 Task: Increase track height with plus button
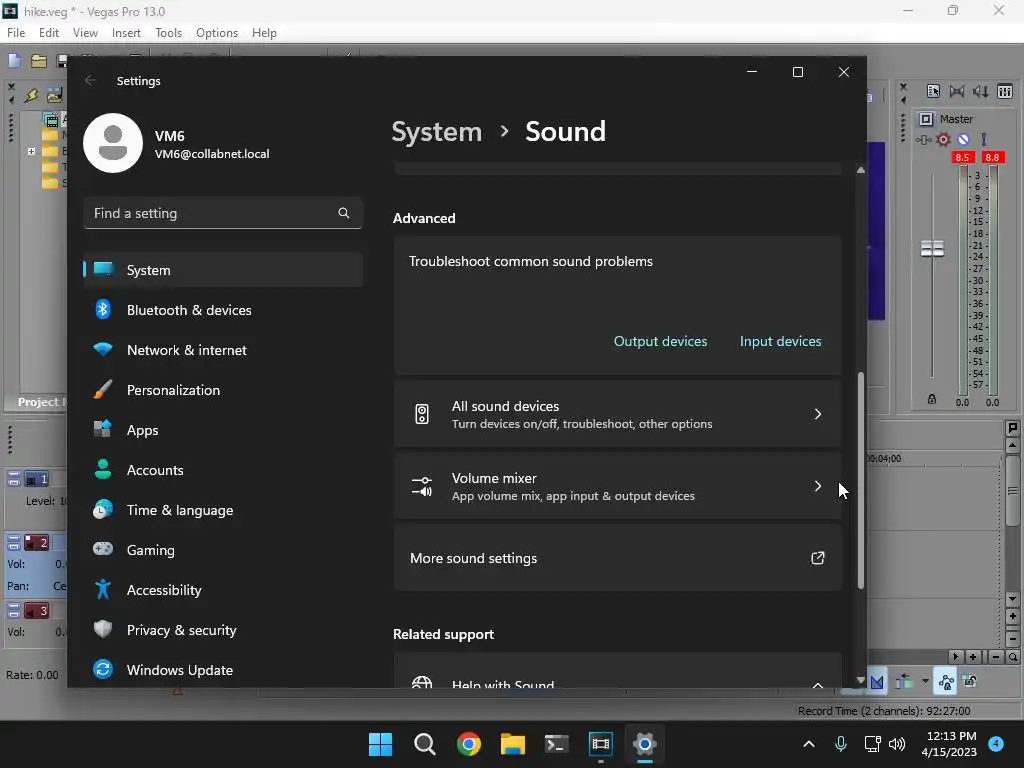pyautogui.click(x=1012, y=616)
